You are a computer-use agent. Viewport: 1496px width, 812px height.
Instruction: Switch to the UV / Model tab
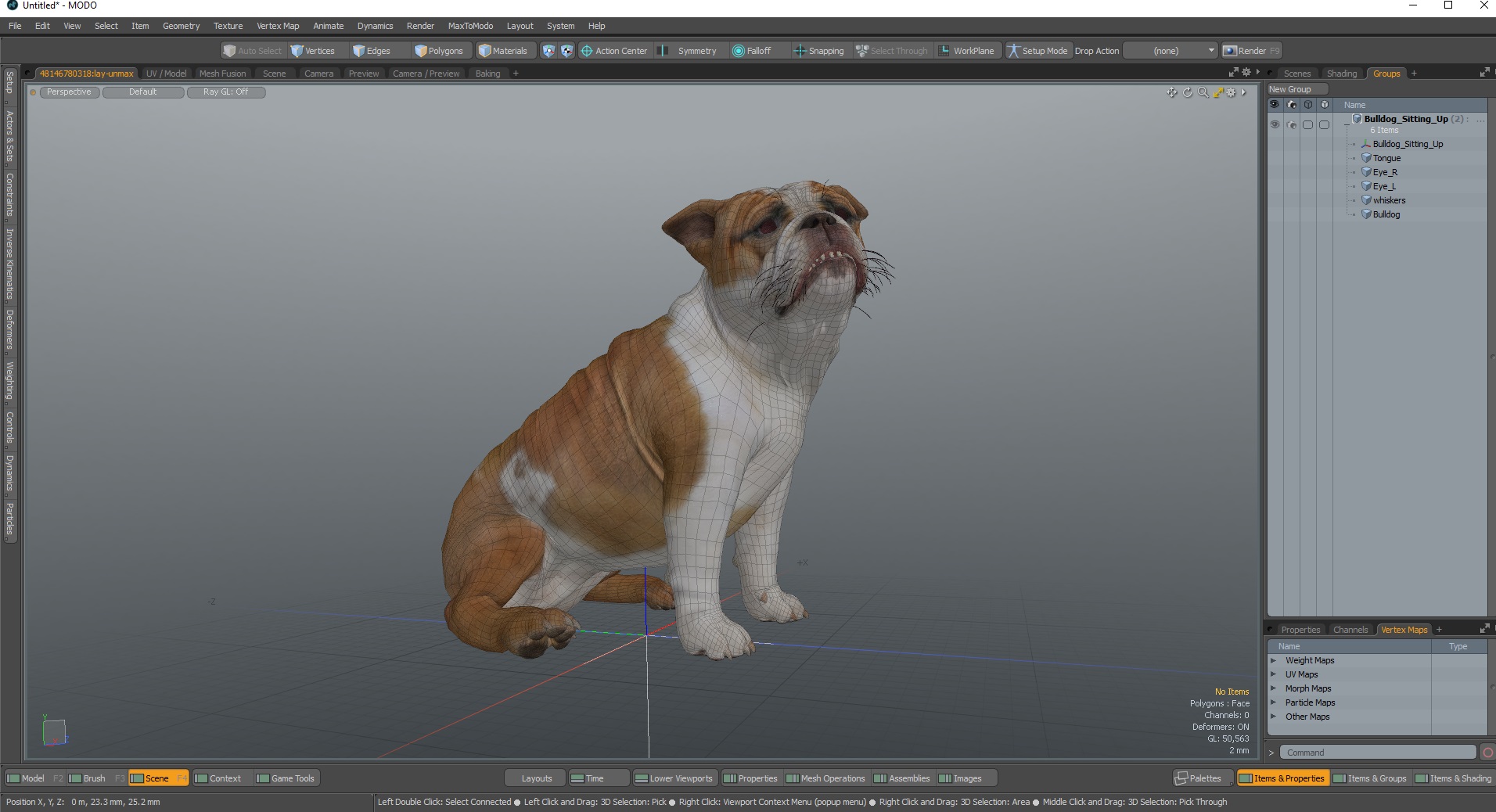pos(166,74)
